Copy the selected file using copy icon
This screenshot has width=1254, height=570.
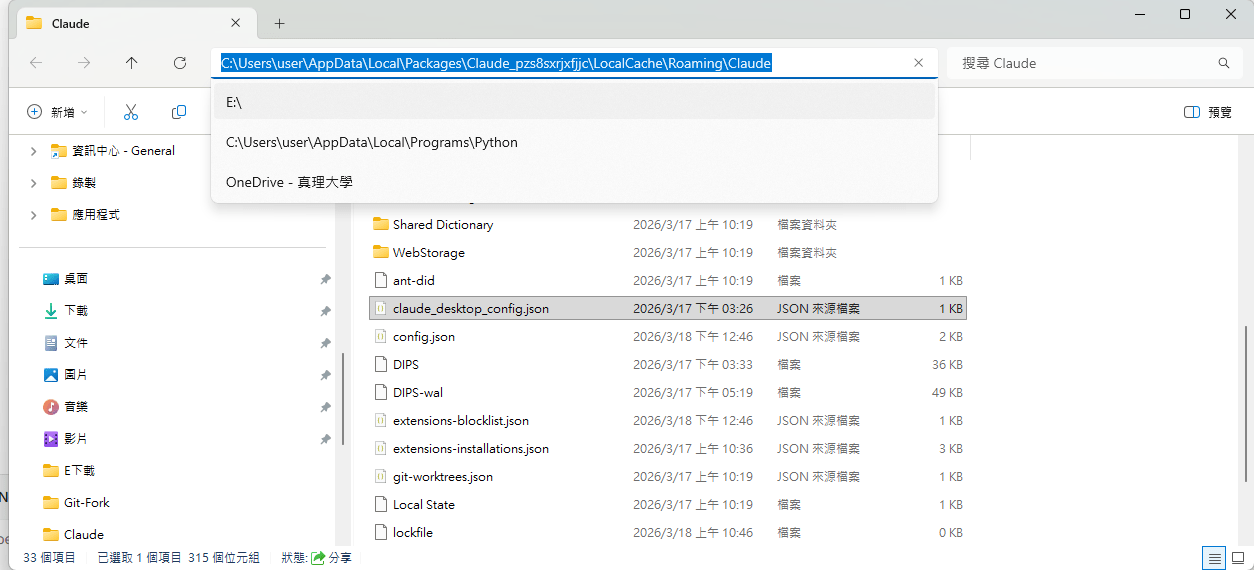tap(179, 112)
